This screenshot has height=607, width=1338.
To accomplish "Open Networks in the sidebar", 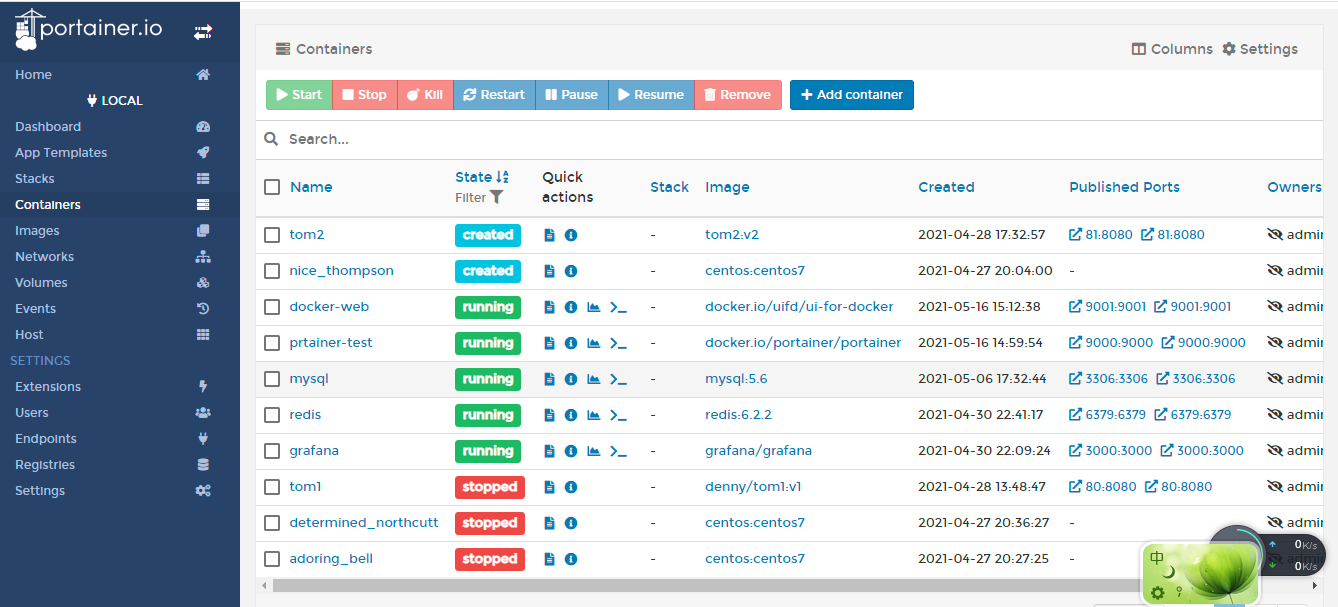I will point(120,257).
